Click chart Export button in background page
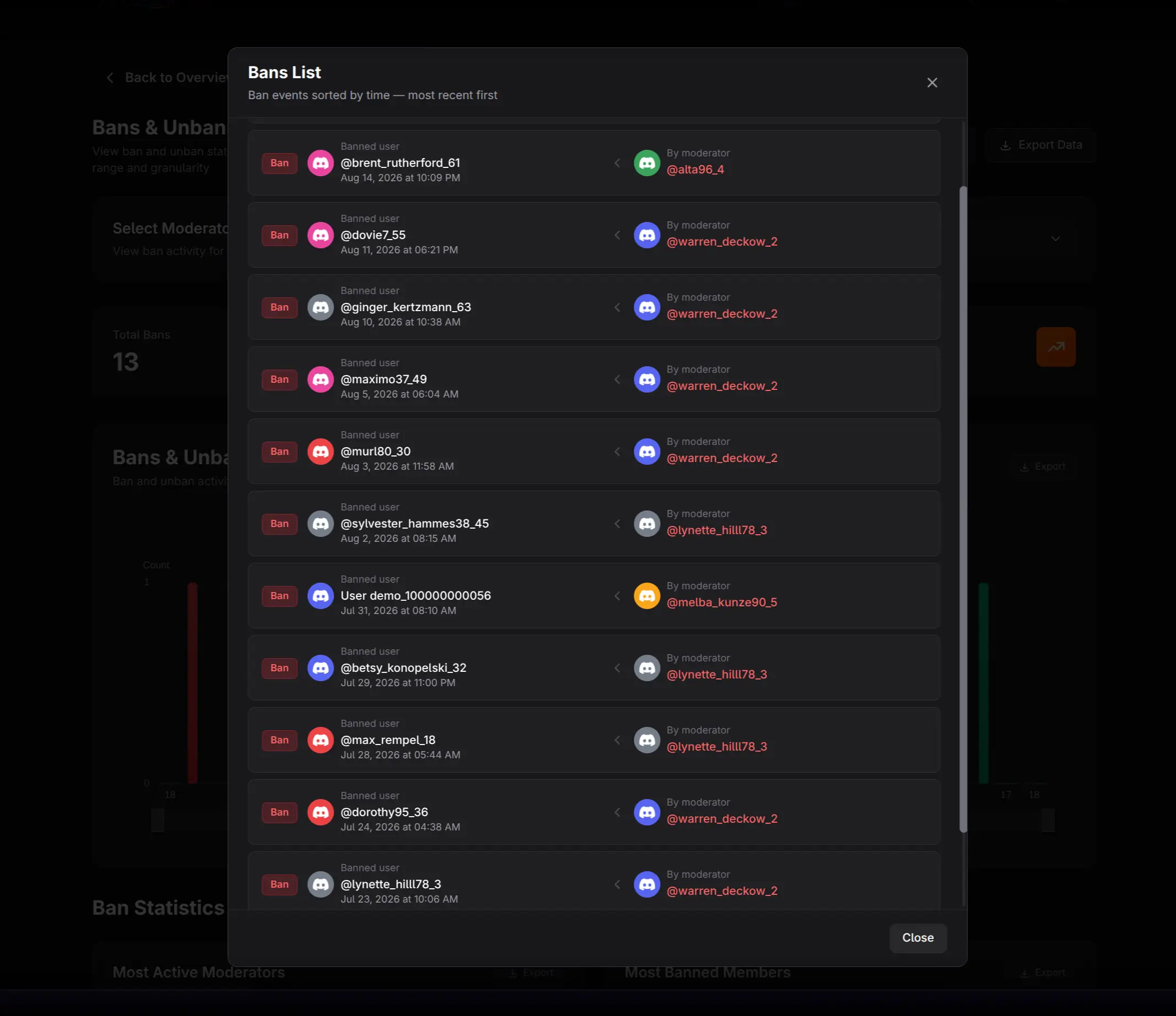 pyautogui.click(x=1043, y=466)
